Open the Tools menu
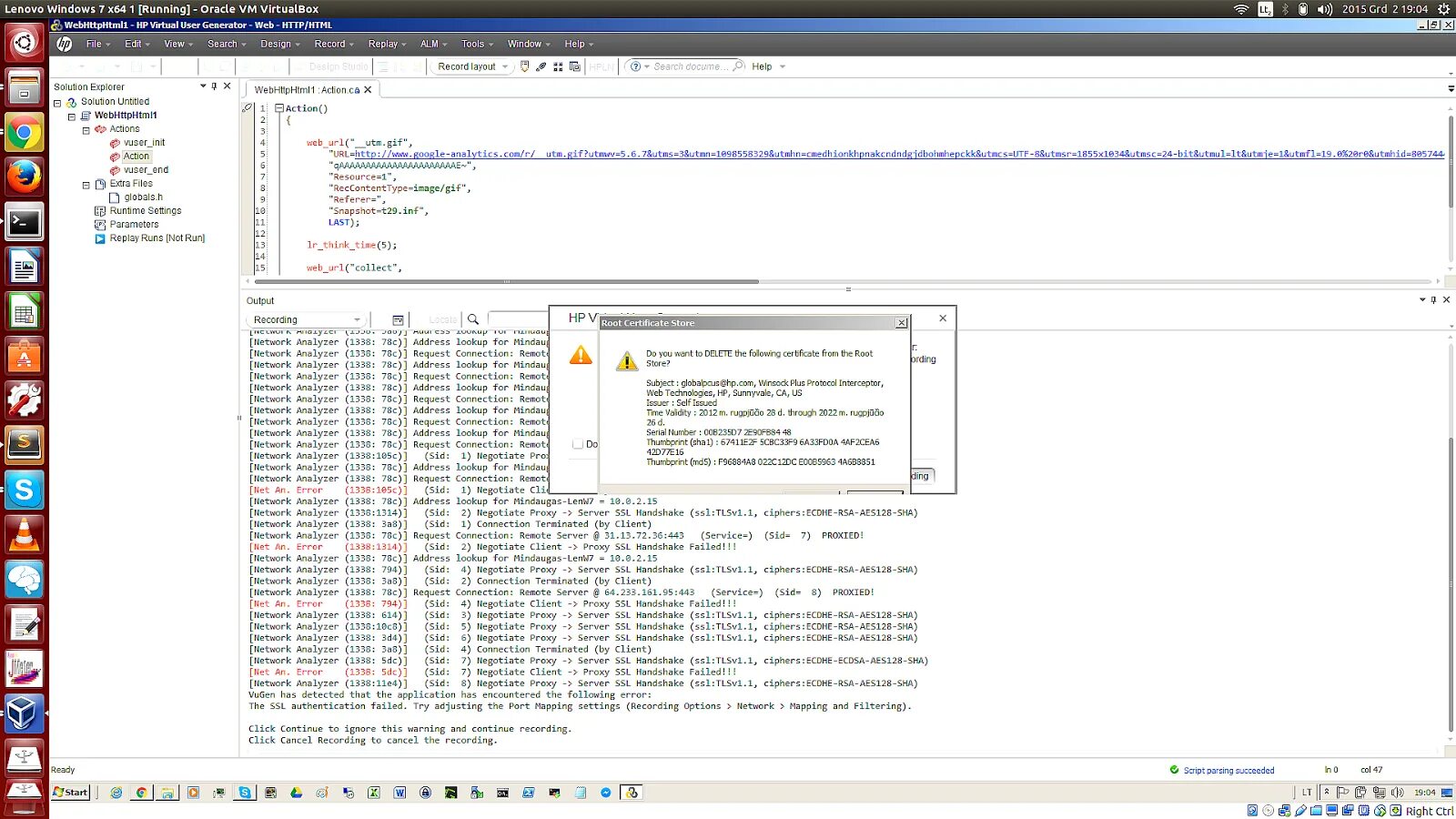 tap(477, 44)
